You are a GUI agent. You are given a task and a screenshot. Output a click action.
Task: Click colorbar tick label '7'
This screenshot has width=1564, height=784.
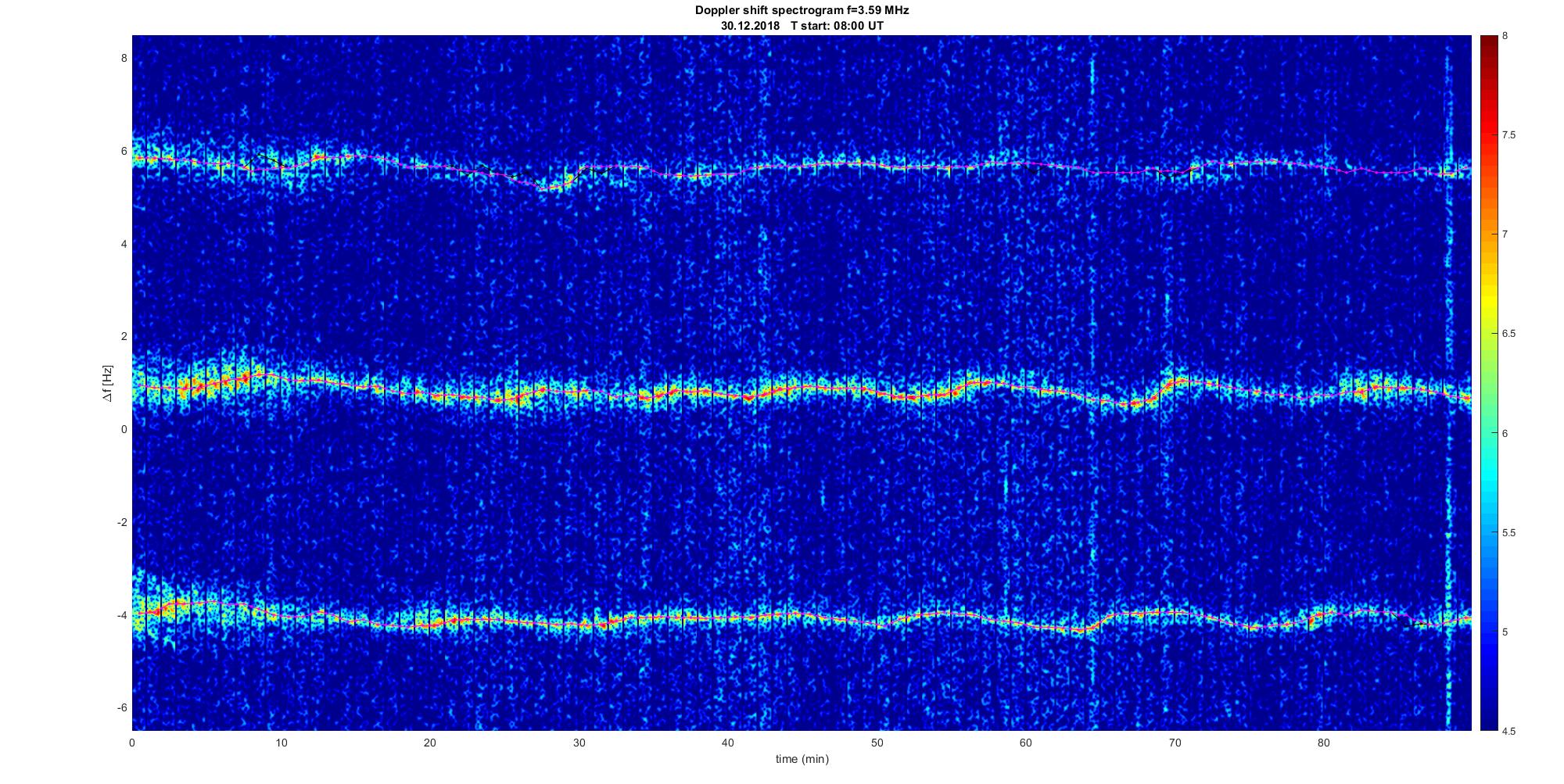coord(1505,234)
